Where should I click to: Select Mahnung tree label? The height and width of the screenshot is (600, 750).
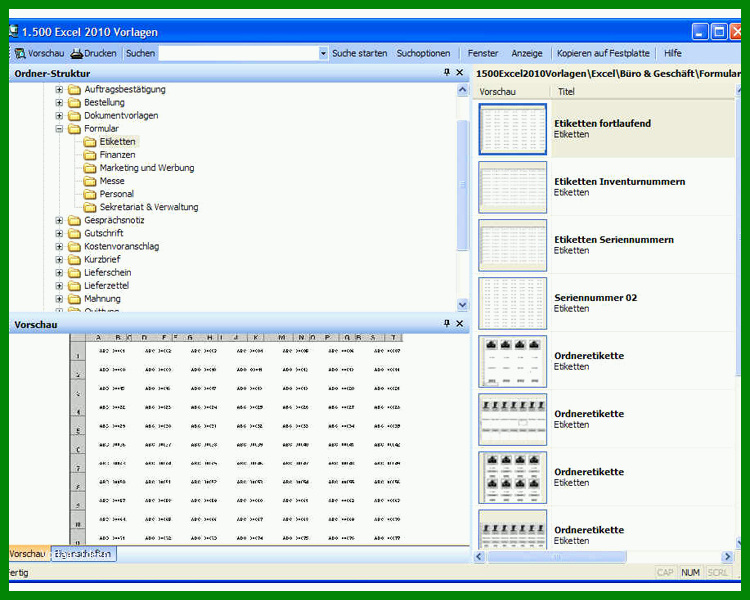coord(102,299)
